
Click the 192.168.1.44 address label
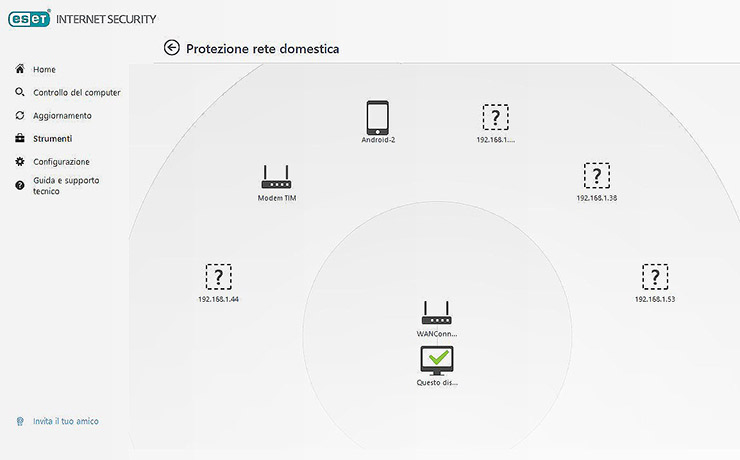tap(219, 299)
